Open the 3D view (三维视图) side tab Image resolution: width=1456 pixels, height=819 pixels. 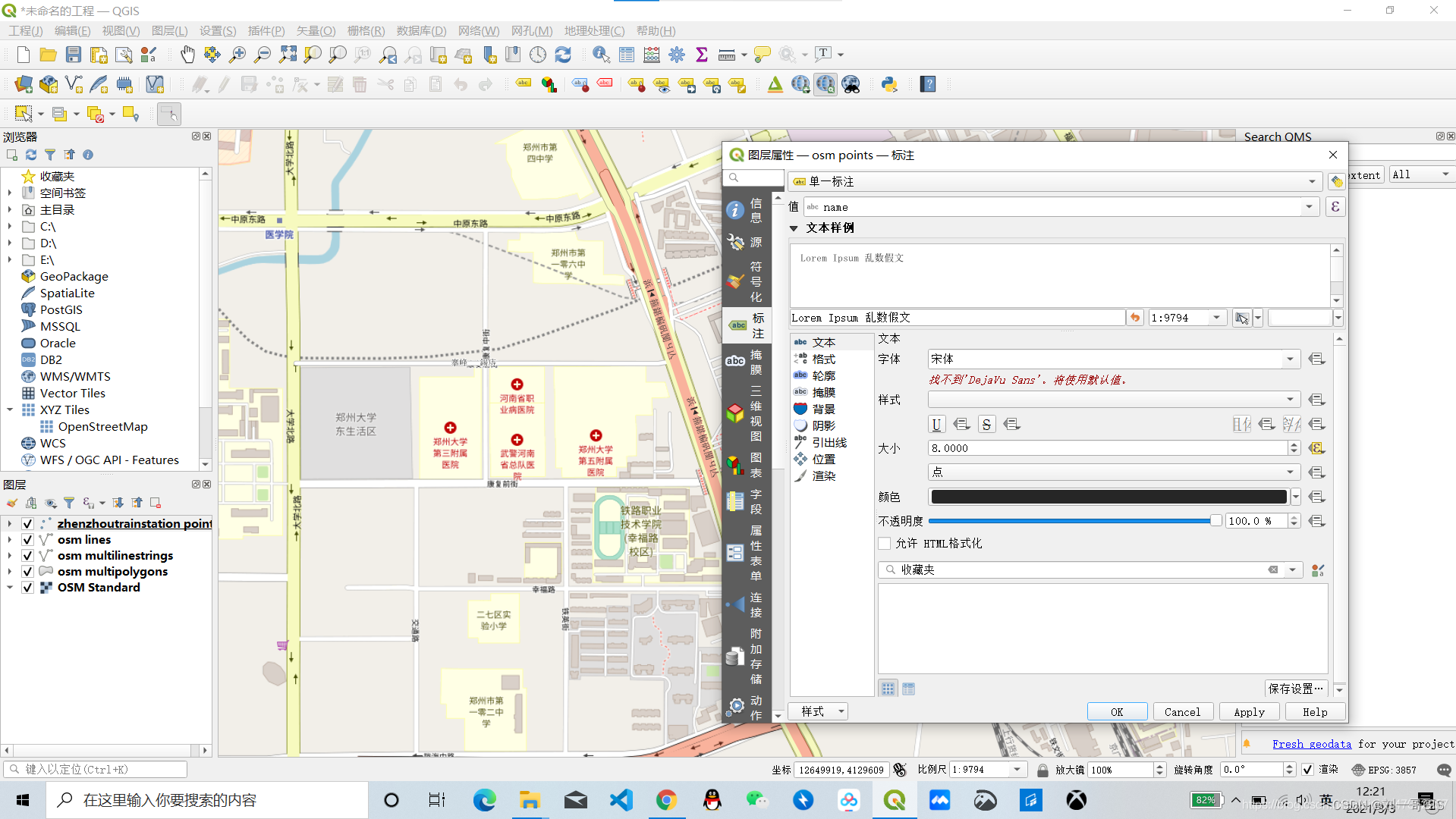[746, 413]
